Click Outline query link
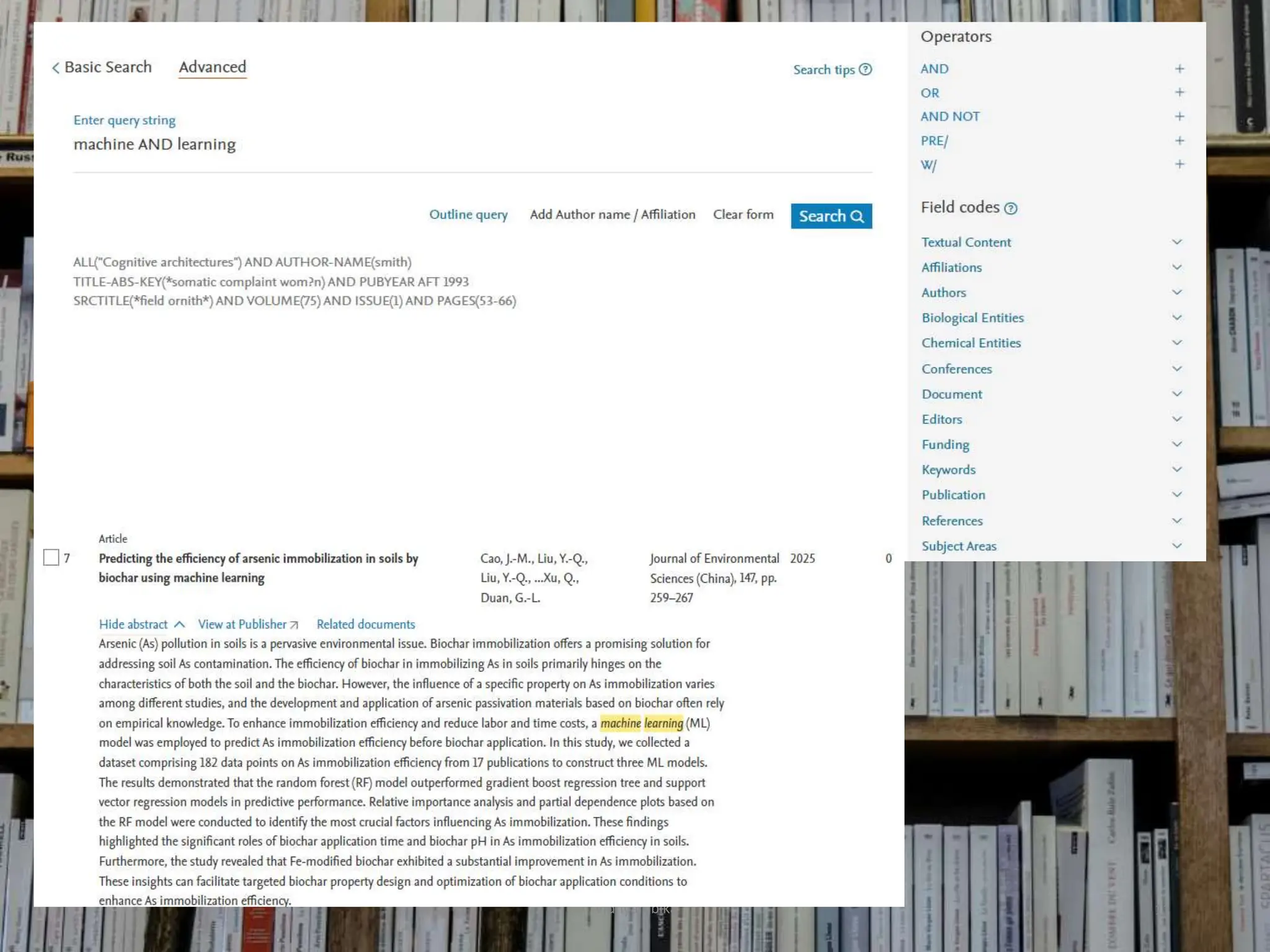This screenshot has width=1270, height=952. pyautogui.click(x=468, y=214)
